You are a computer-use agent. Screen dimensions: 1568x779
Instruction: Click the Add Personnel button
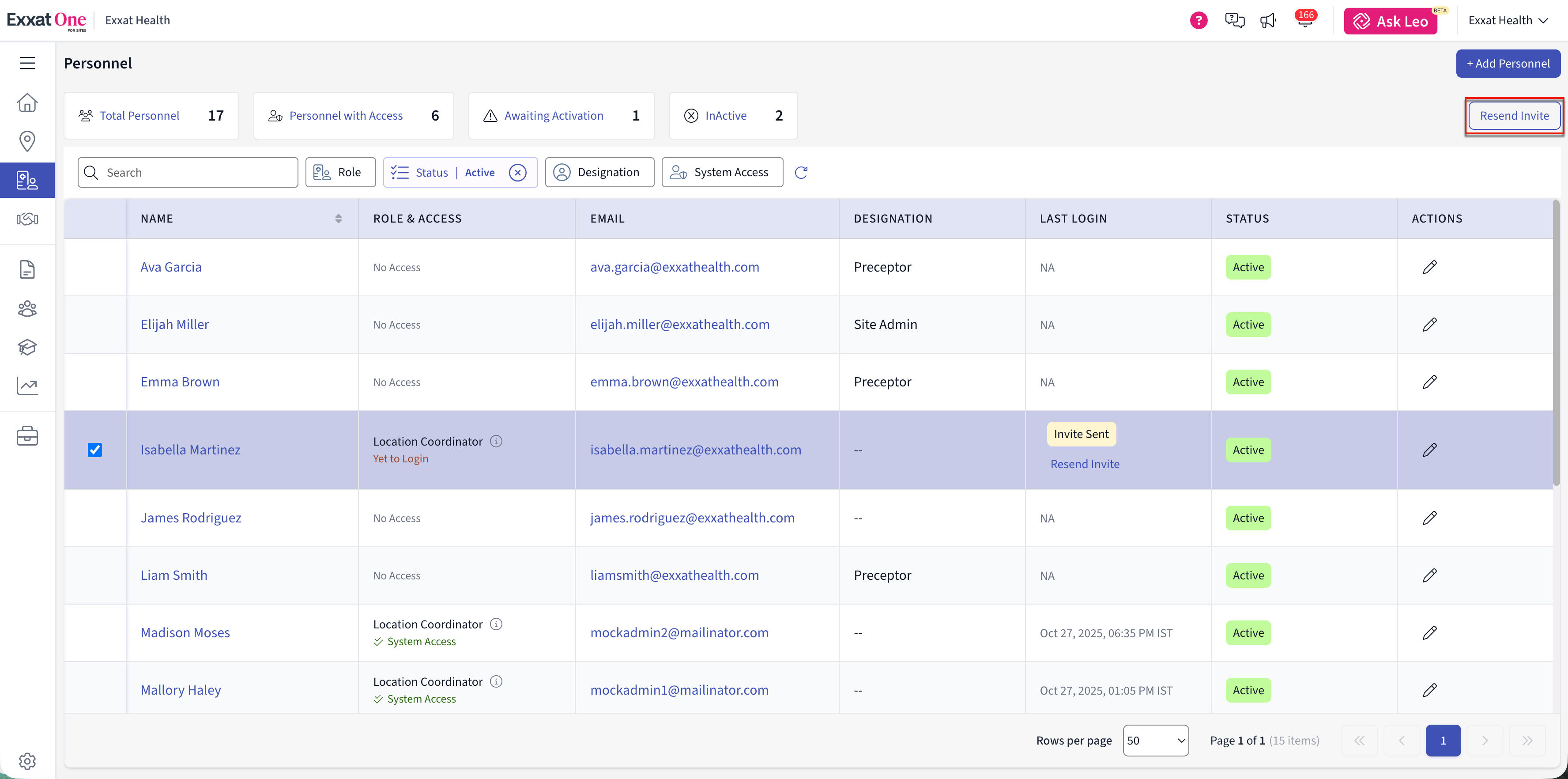click(x=1508, y=63)
